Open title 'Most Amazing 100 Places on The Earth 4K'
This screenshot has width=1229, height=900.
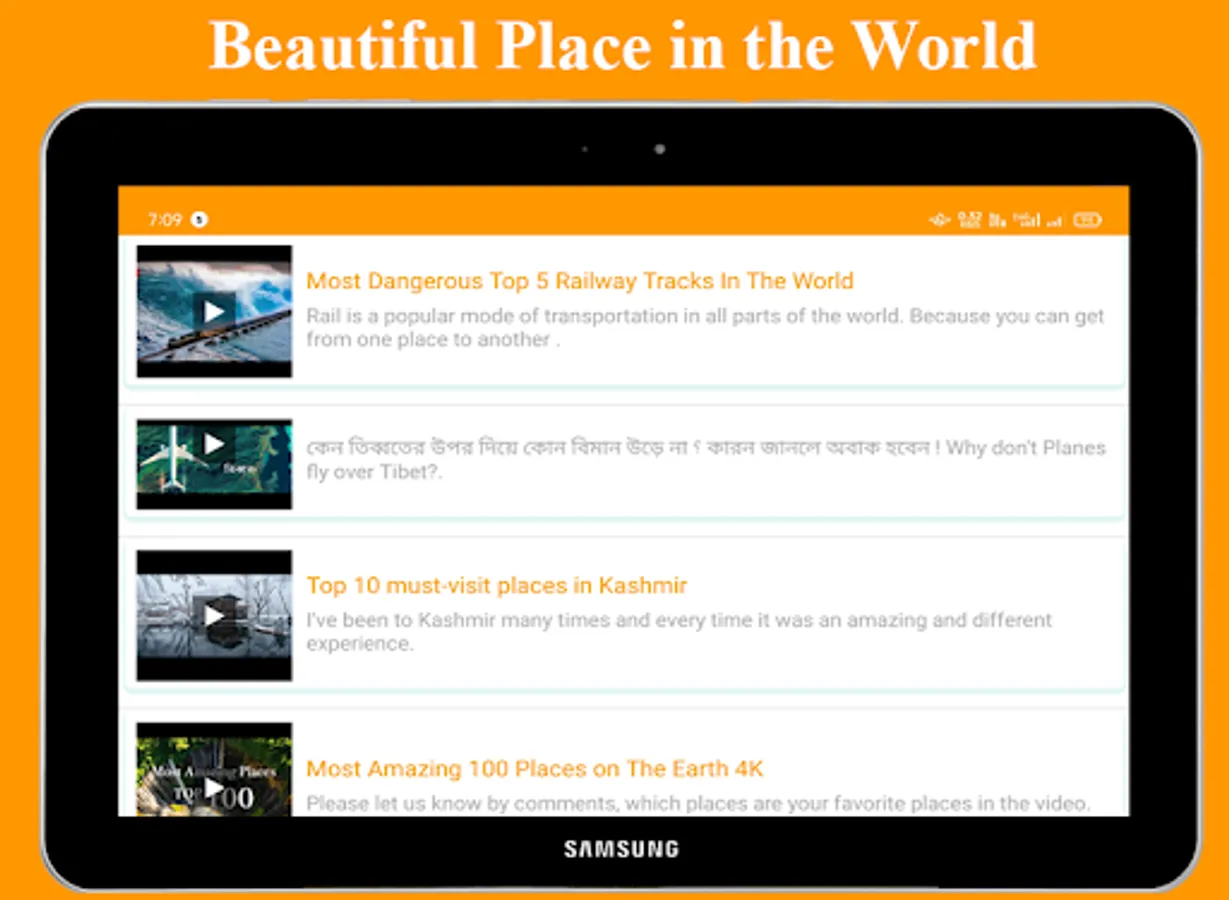click(535, 769)
